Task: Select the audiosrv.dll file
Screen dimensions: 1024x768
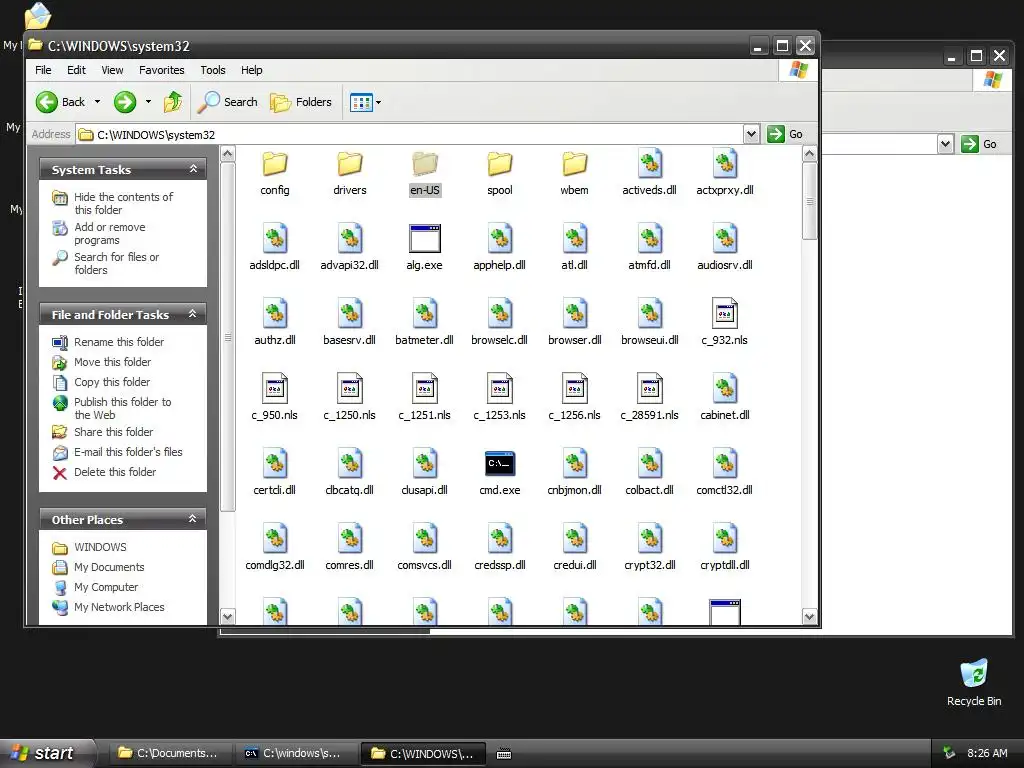Action: [724, 248]
